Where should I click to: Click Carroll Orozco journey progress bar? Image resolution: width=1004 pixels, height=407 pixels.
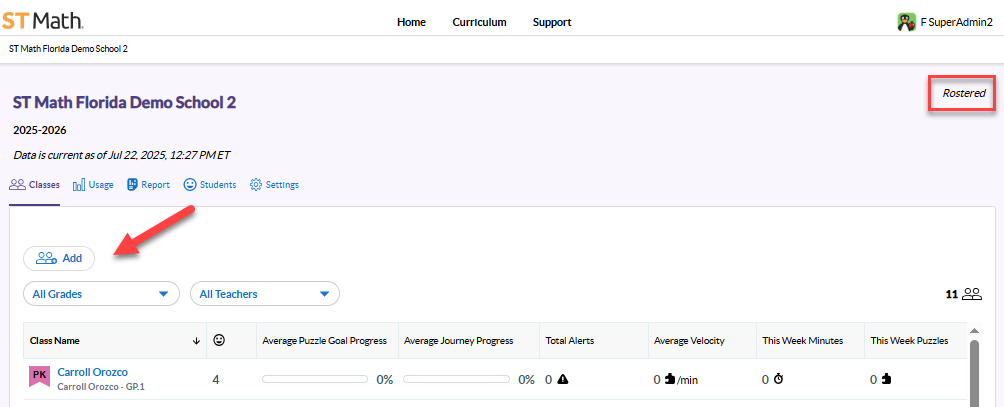pyautogui.click(x=457, y=379)
